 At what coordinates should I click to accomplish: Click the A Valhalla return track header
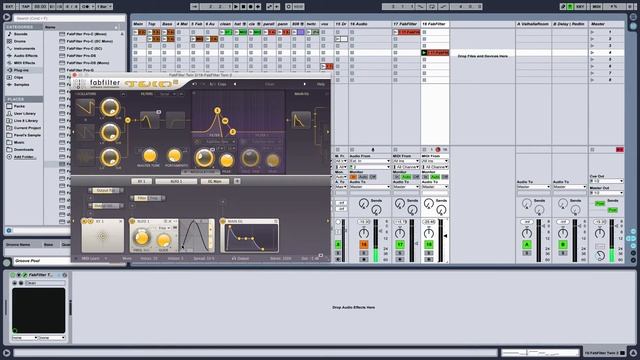[x=533, y=24]
